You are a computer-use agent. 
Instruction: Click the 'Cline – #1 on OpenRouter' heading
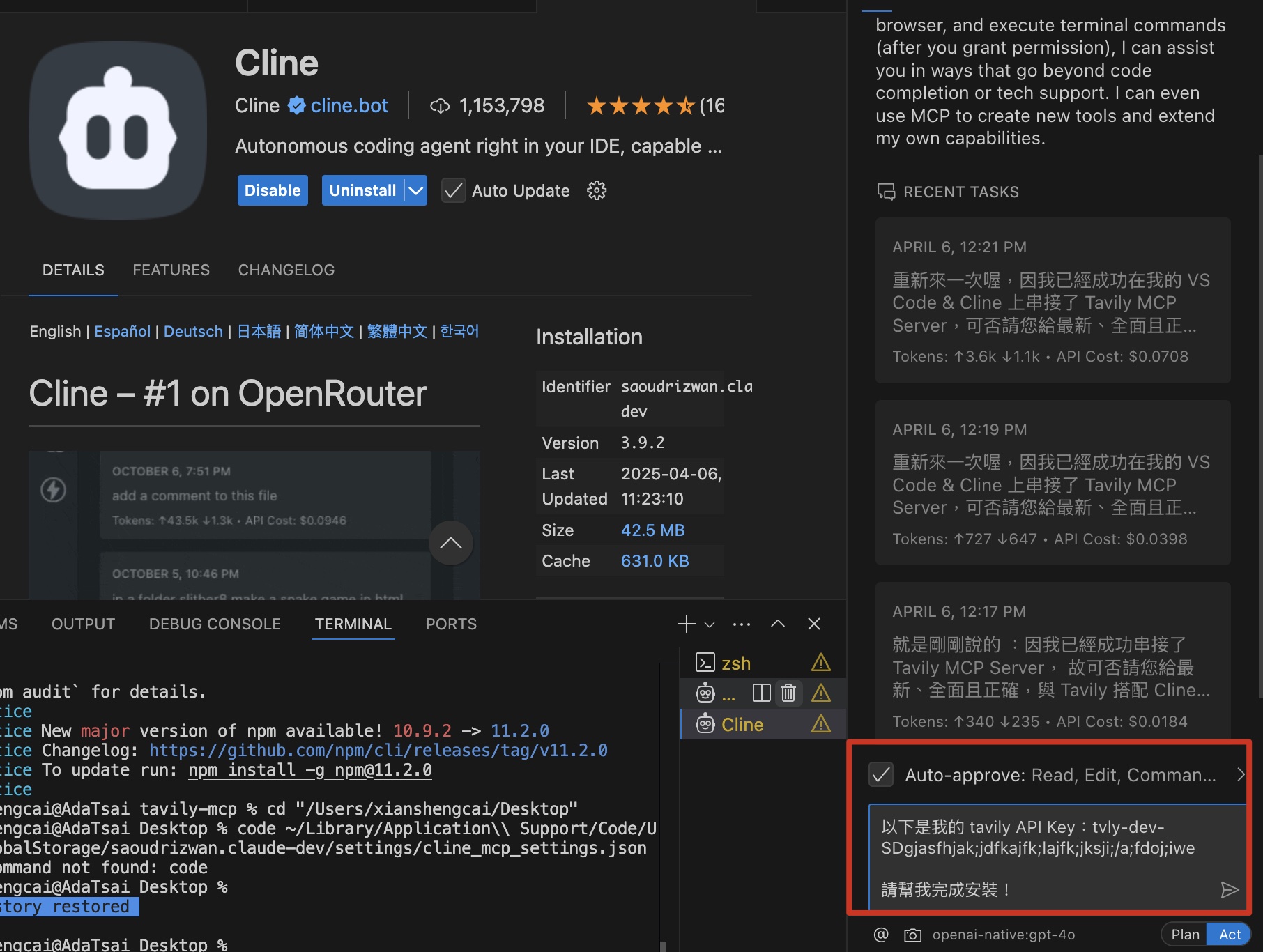click(x=227, y=394)
